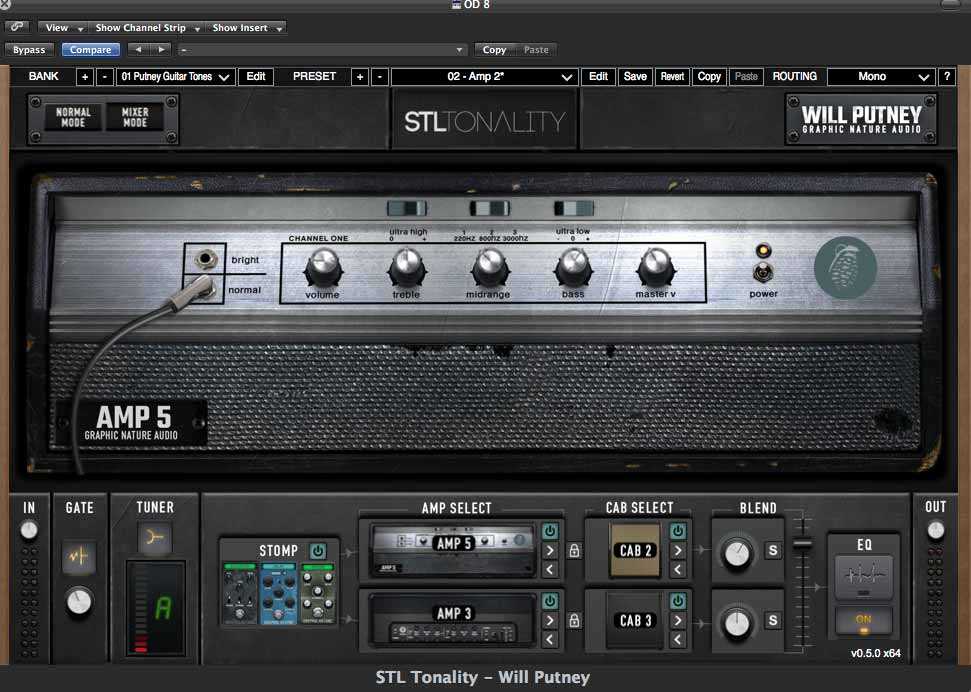971x692 pixels.
Task: Click the Compare button
Action: (x=90, y=50)
